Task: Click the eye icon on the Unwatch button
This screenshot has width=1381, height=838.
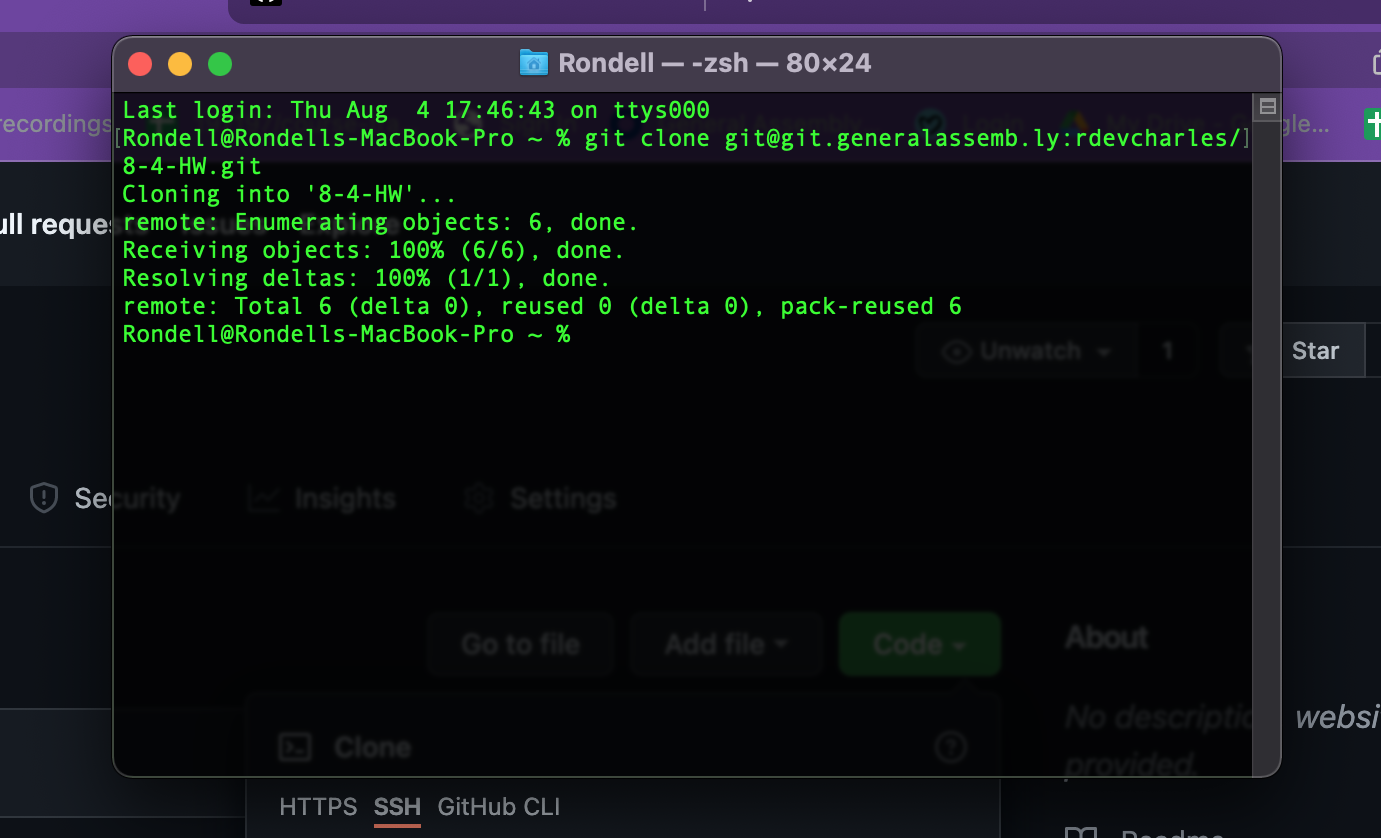Action: [x=958, y=351]
